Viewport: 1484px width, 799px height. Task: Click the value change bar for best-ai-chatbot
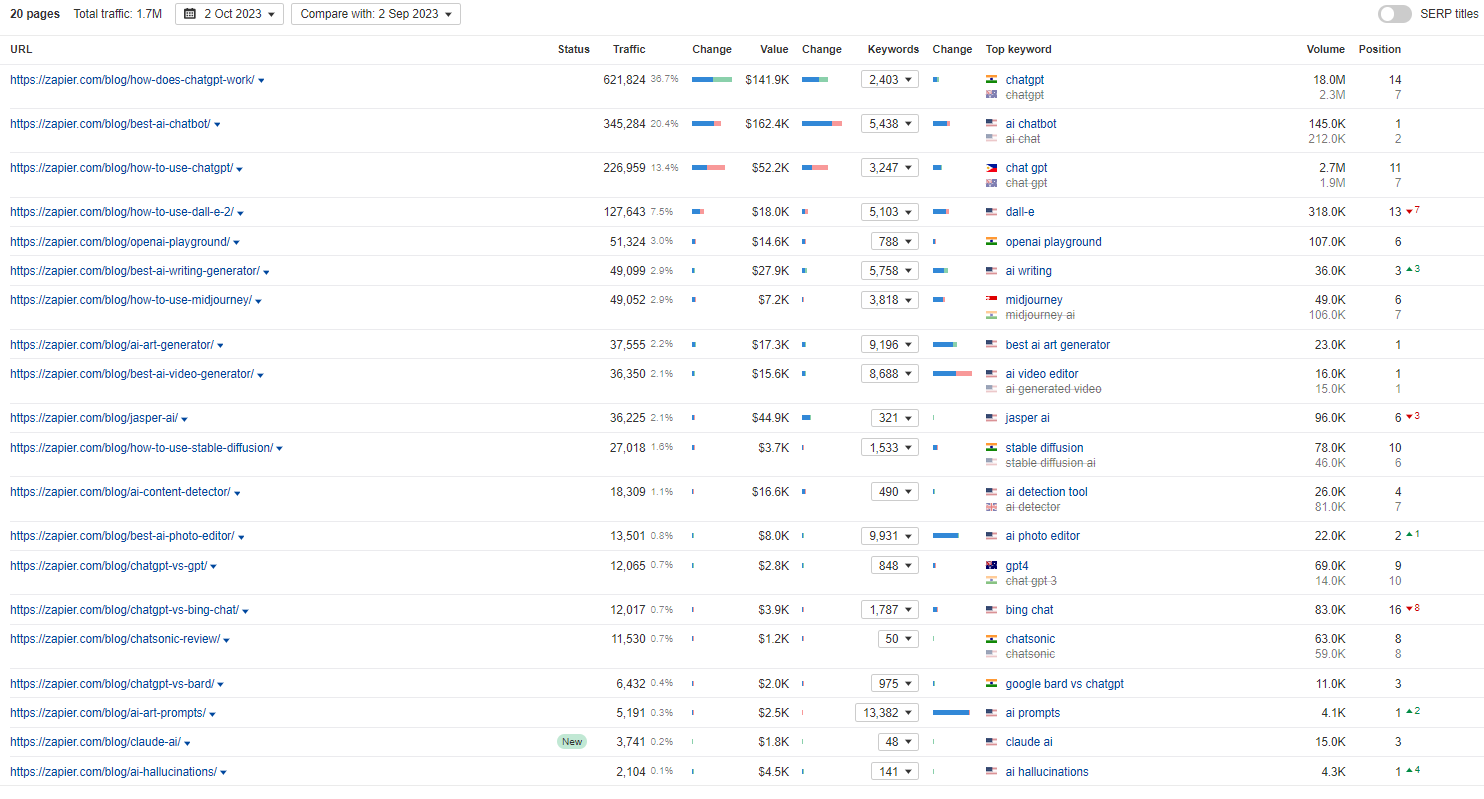[x=822, y=124]
